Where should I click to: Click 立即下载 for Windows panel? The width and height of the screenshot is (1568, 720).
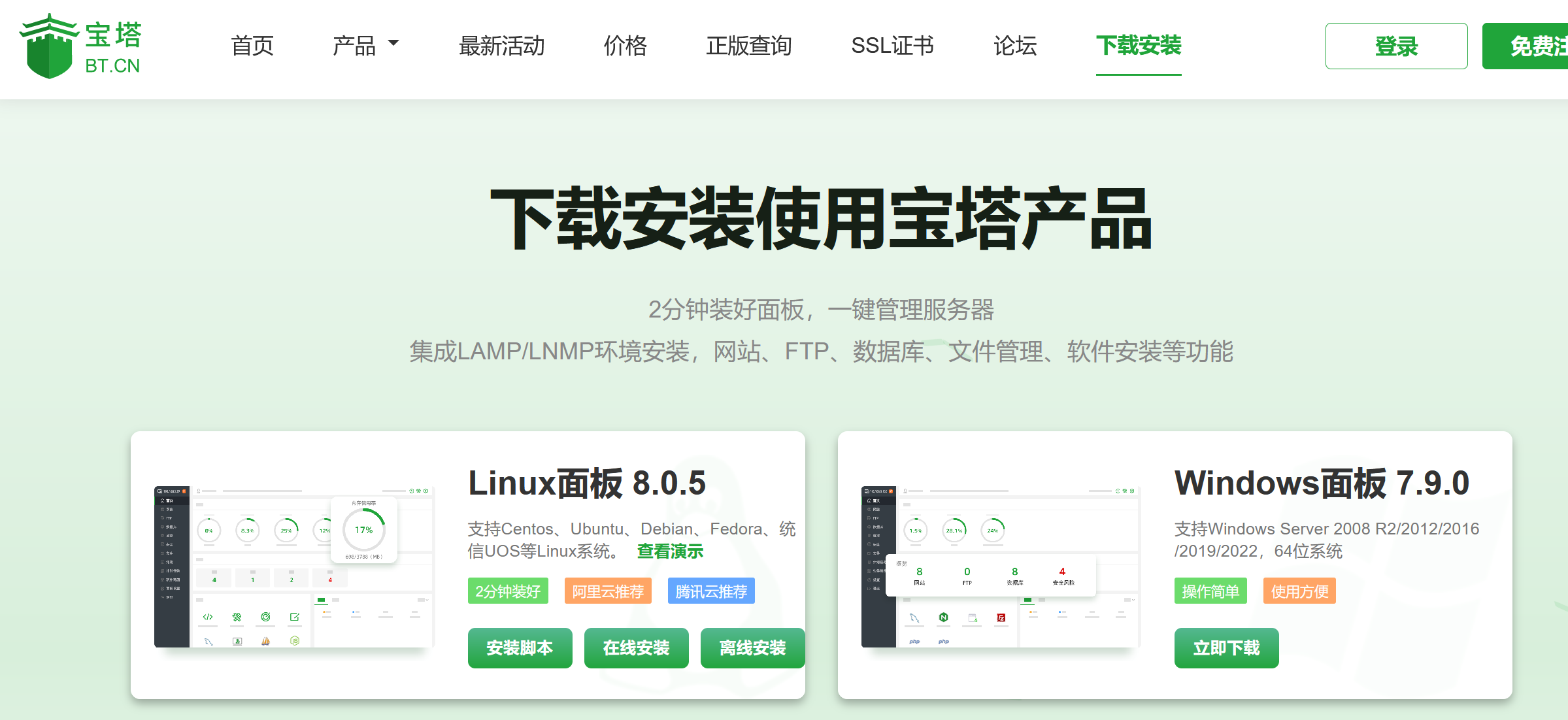point(1226,648)
